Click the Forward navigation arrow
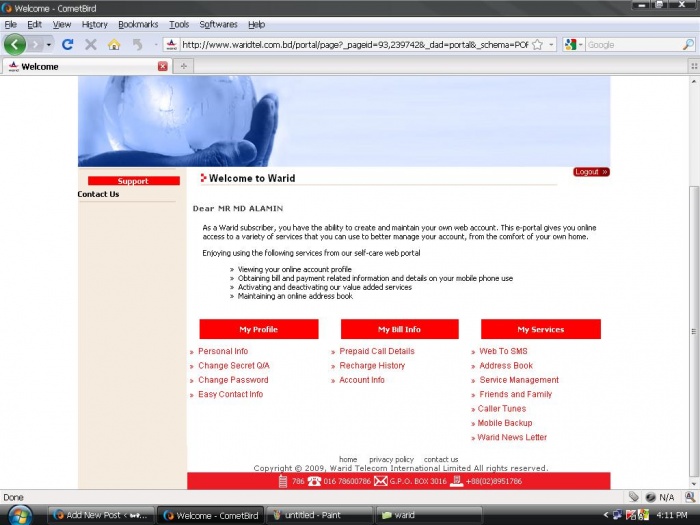The image size is (700, 525). click(x=35, y=44)
